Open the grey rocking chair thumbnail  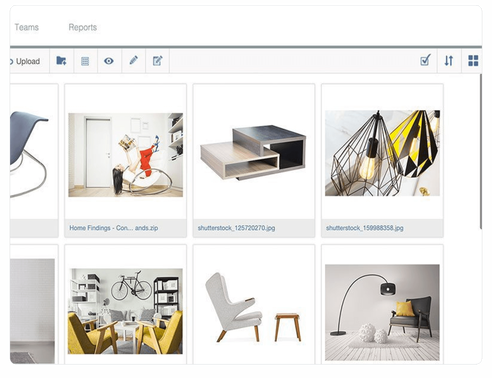pyautogui.click(x=29, y=155)
